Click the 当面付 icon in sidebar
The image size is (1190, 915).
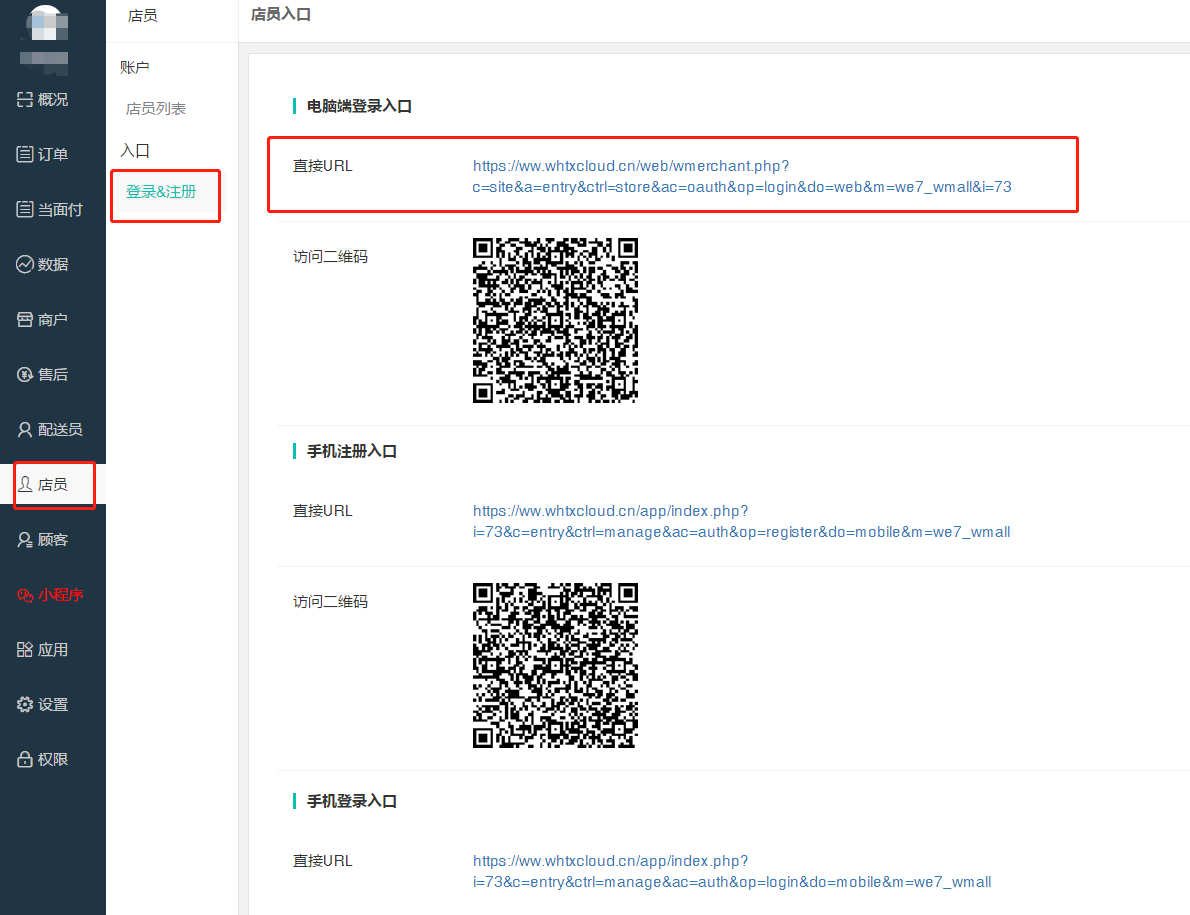coord(25,209)
